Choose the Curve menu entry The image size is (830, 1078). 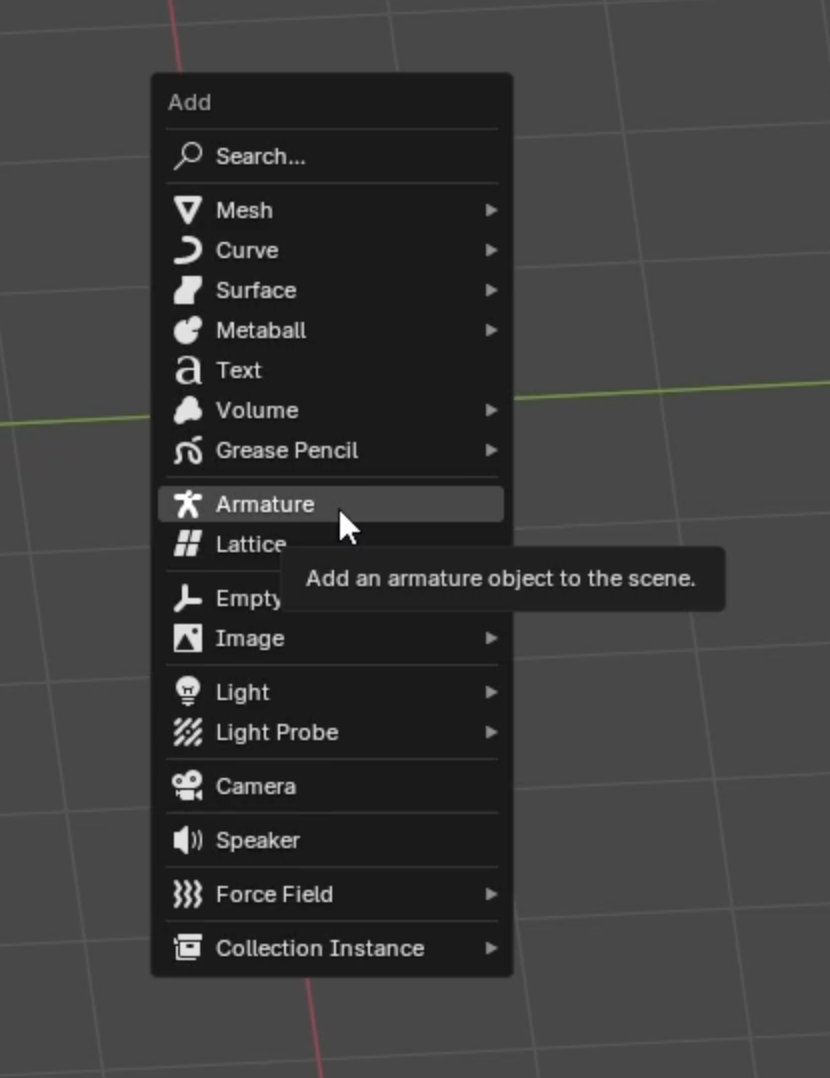[331, 250]
